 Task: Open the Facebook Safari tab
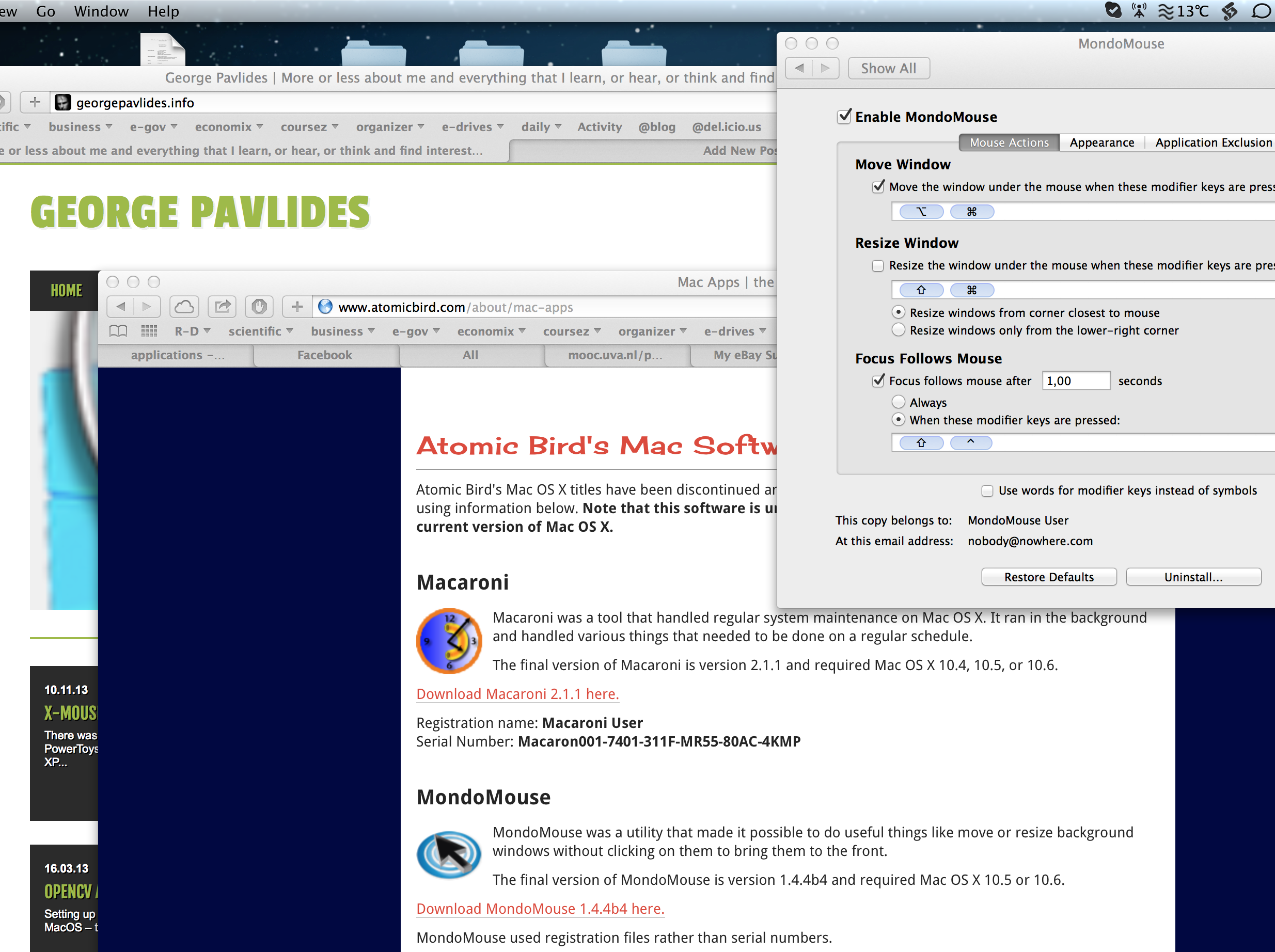325,355
